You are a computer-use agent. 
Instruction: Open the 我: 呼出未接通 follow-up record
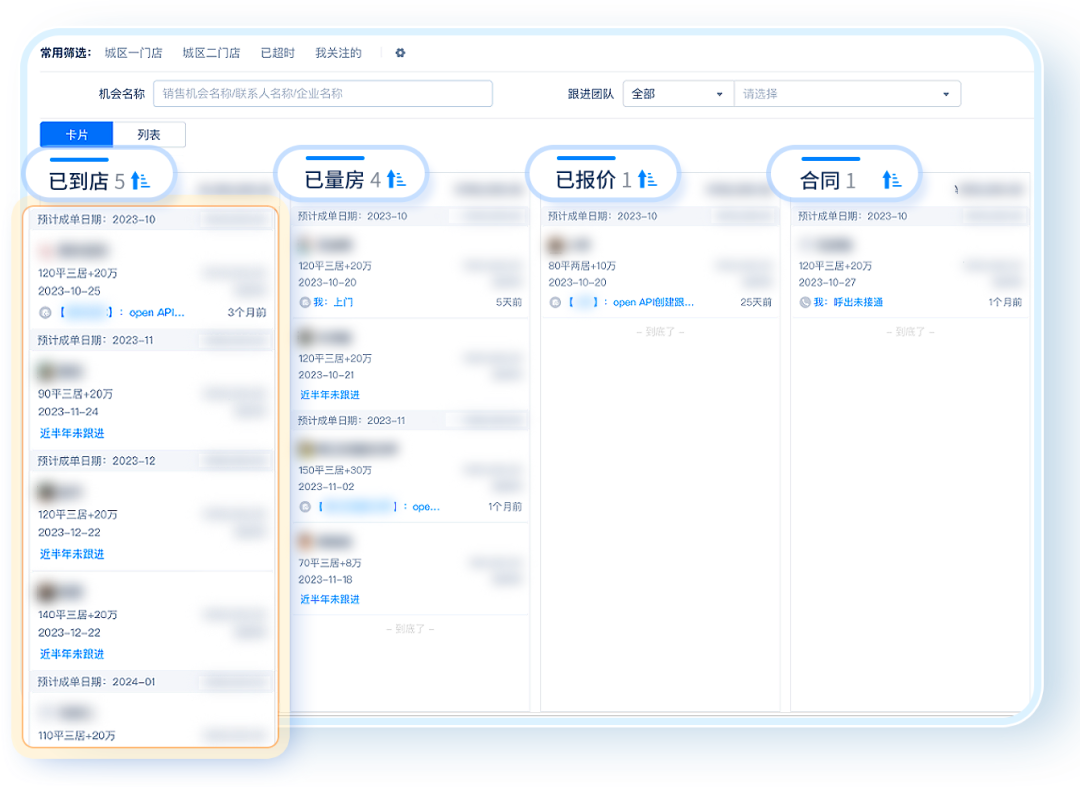pos(849,302)
